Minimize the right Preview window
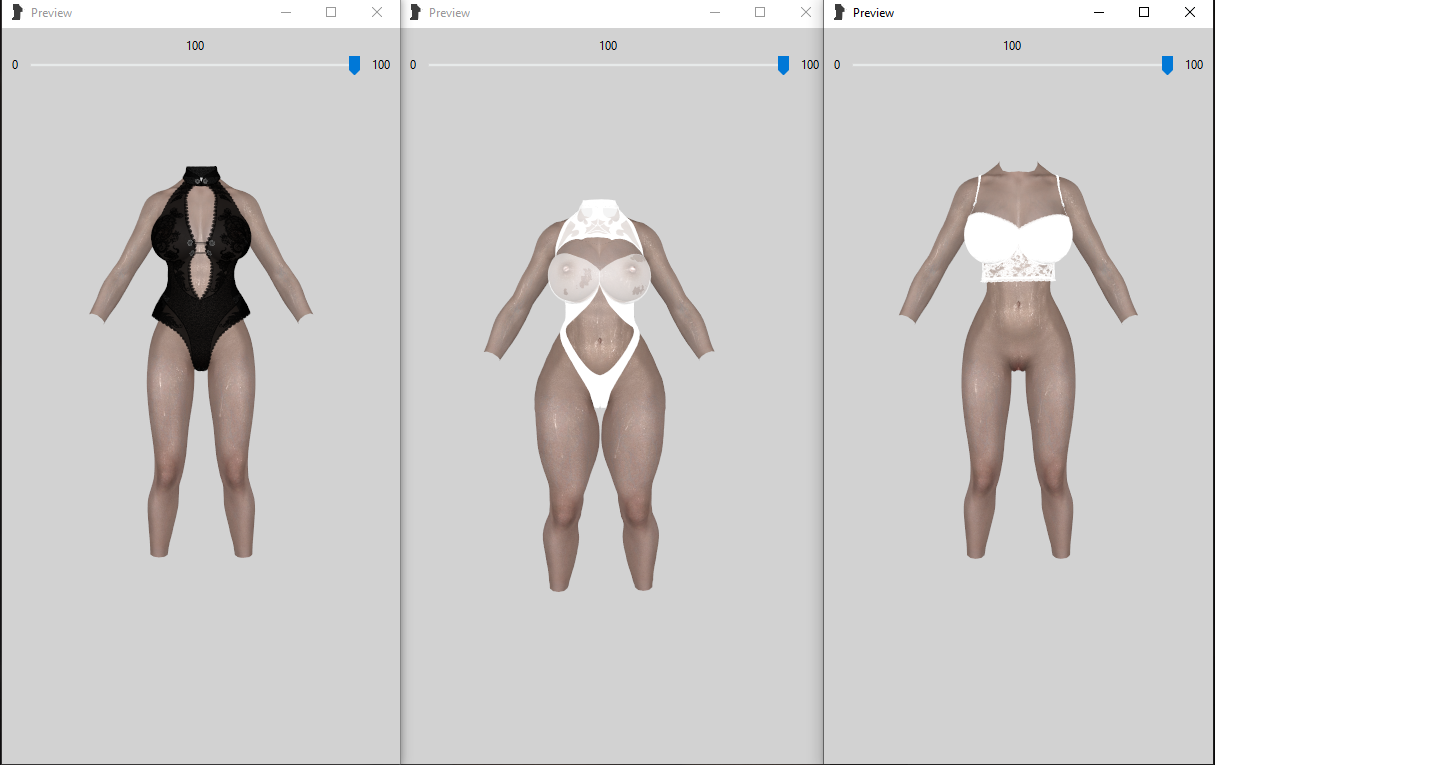 click(x=1099, y=13)
